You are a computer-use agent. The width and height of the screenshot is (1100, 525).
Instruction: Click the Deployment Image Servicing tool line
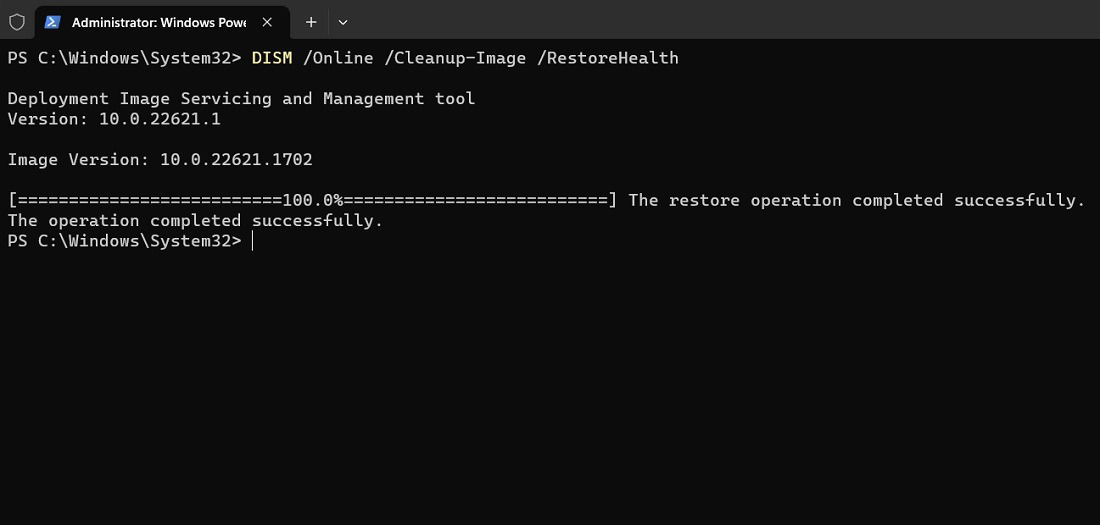pyautogui.click(x=241, y=99)
